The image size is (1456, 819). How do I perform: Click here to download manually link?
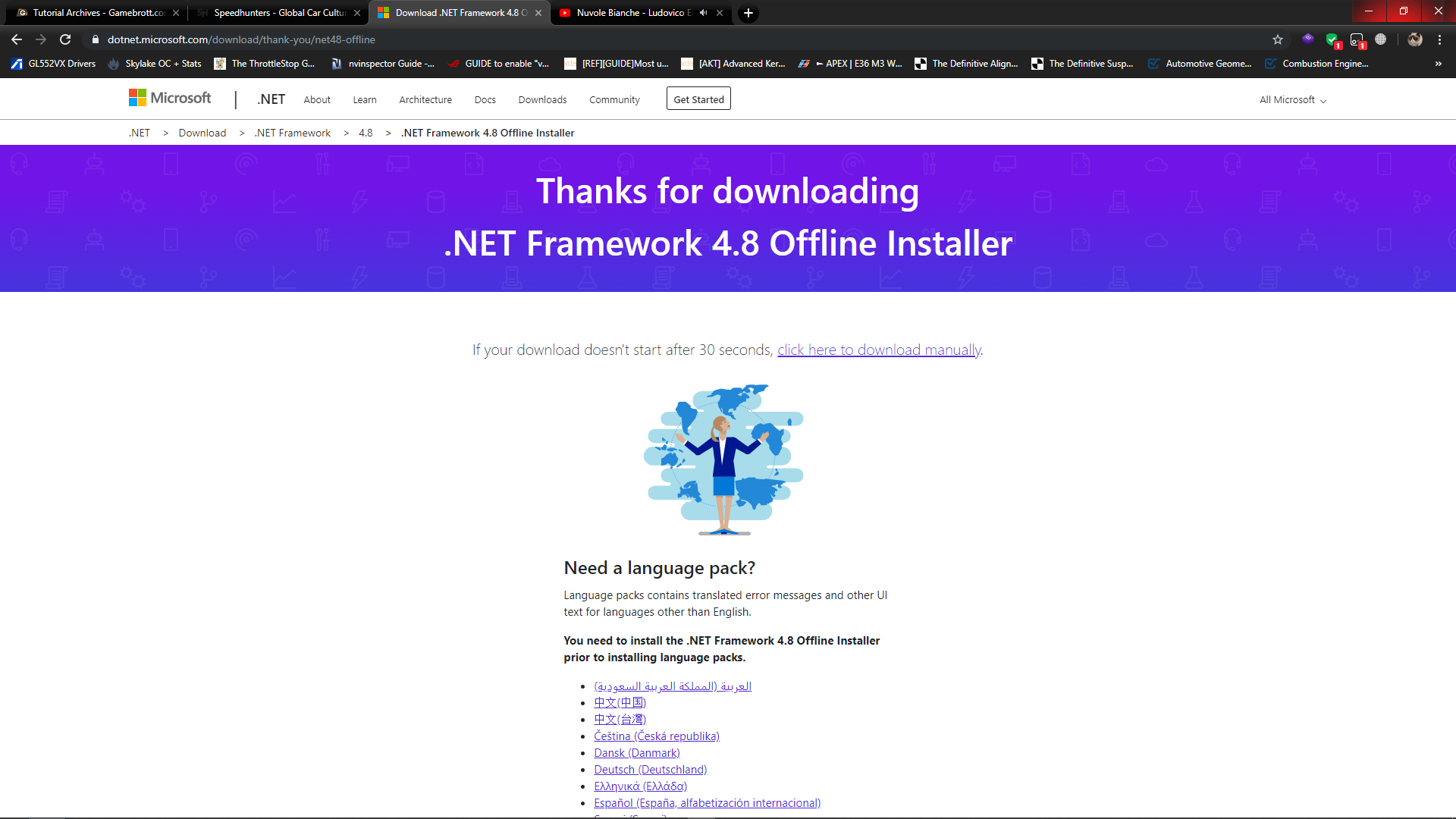coord(879,350)
